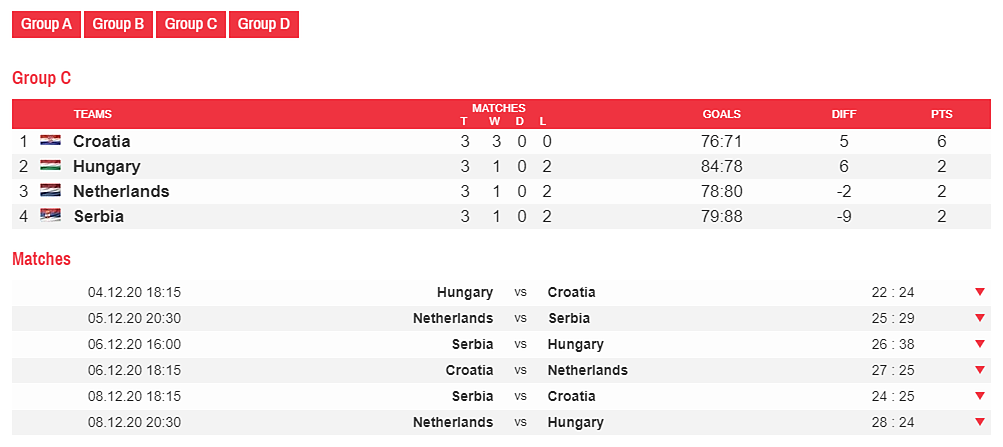1003x447 pixels.
Task: Click the PTS column header
Action: pos(941,114)
